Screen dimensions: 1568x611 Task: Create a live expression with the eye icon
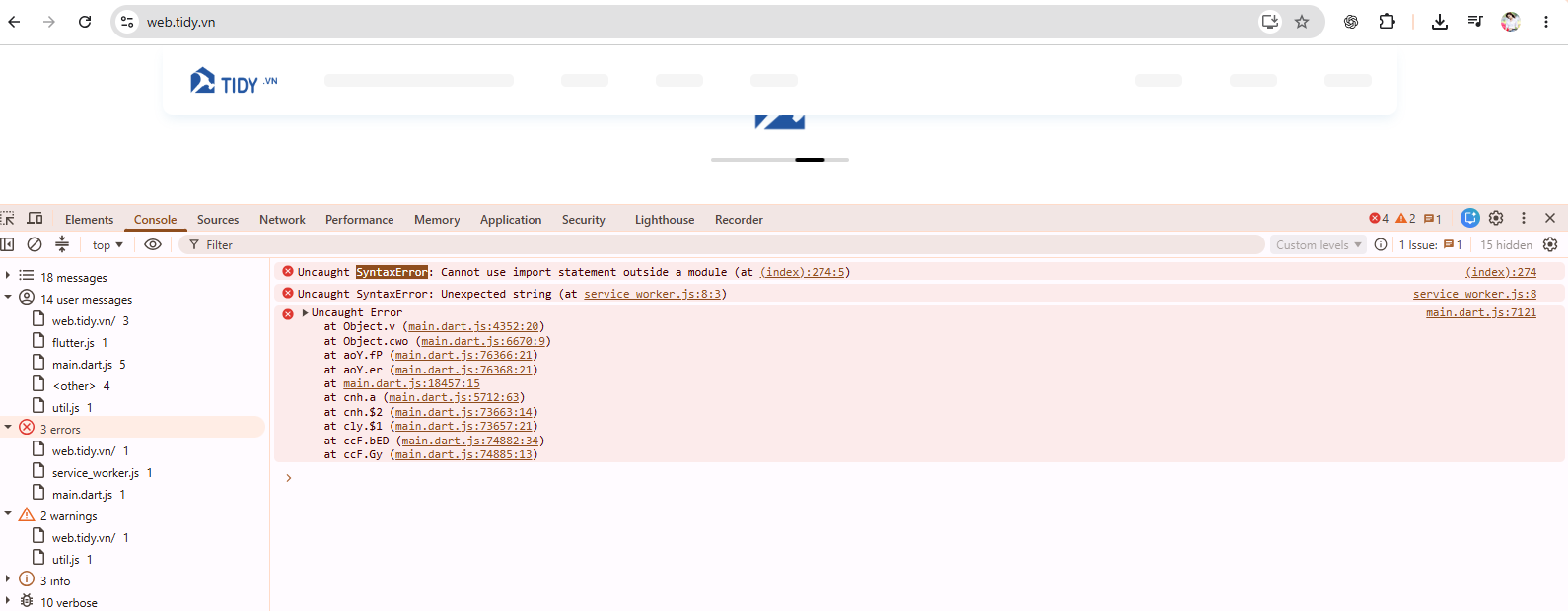pyautogui.click(x=153, y=244)
